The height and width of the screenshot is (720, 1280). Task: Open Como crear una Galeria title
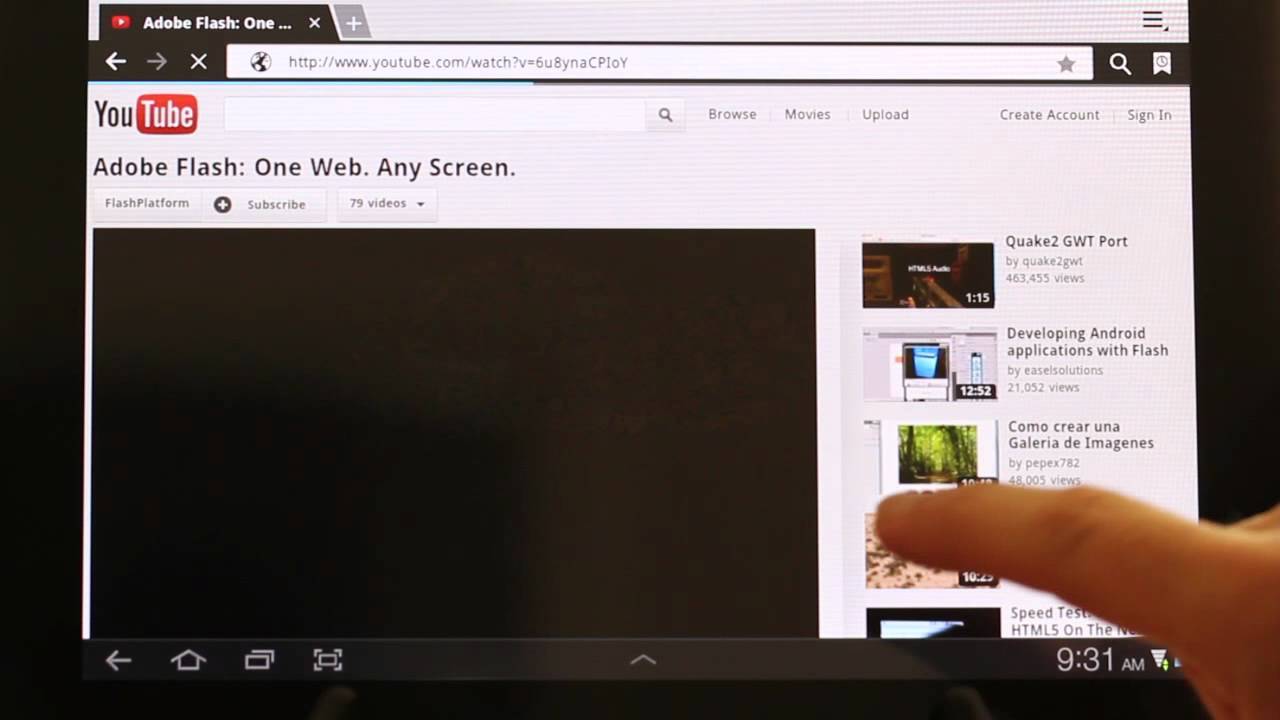click(x=1081, y=434)
